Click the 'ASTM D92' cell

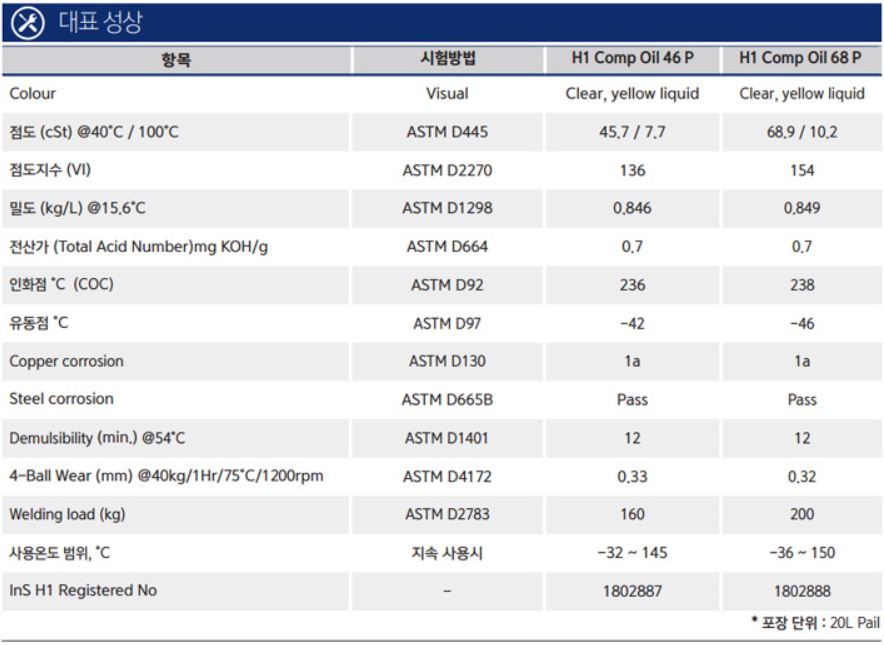coord(447,285)
